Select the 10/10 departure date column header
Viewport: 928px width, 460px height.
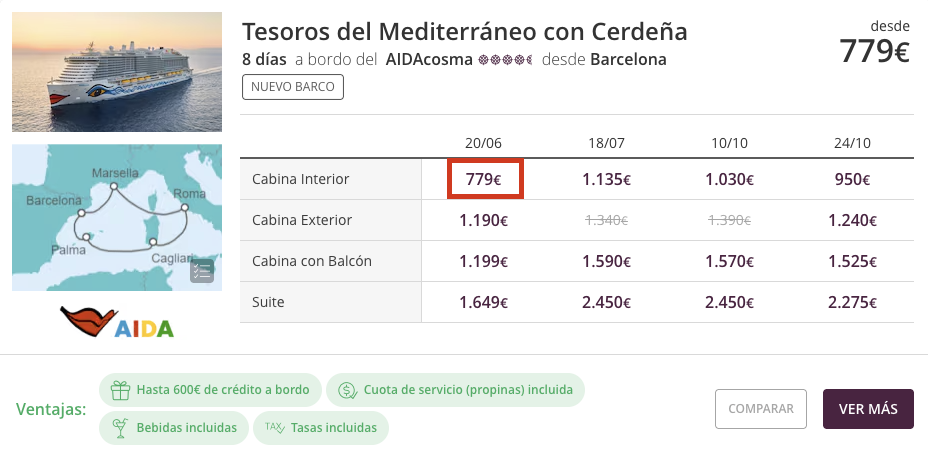pyautogui.click(x=729, y=143)
